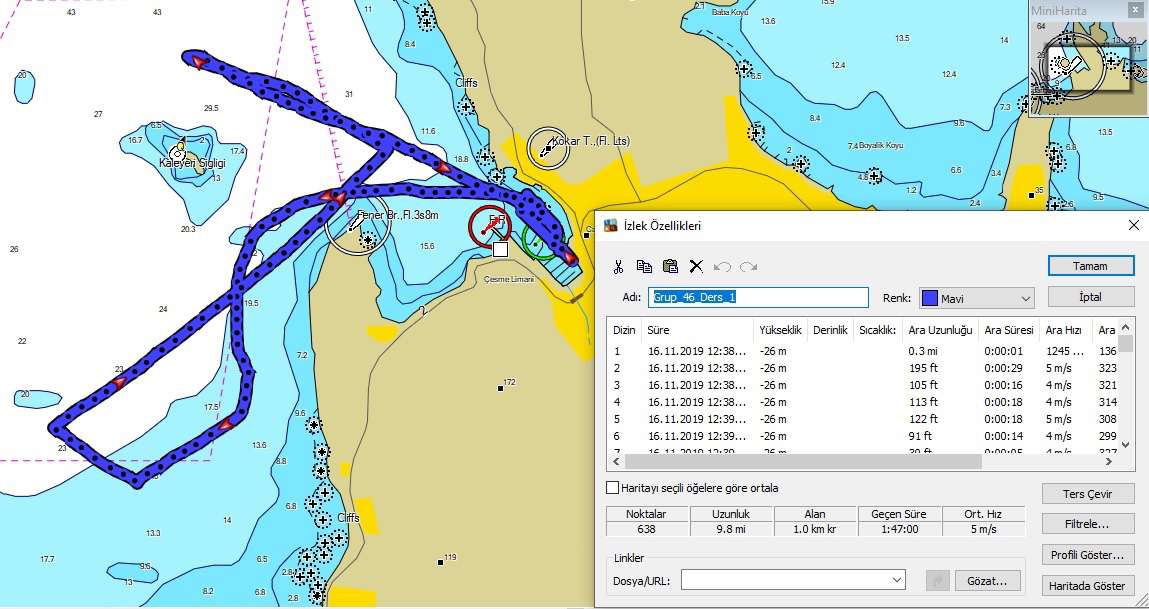Open the Filtrele... dialog

point(1088,524)
